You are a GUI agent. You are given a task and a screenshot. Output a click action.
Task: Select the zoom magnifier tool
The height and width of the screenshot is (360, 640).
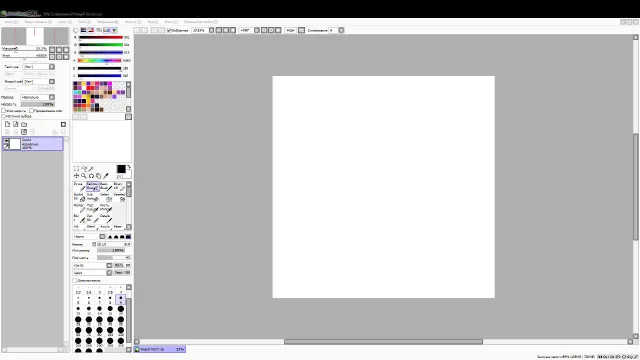click(x=84, y=176)
